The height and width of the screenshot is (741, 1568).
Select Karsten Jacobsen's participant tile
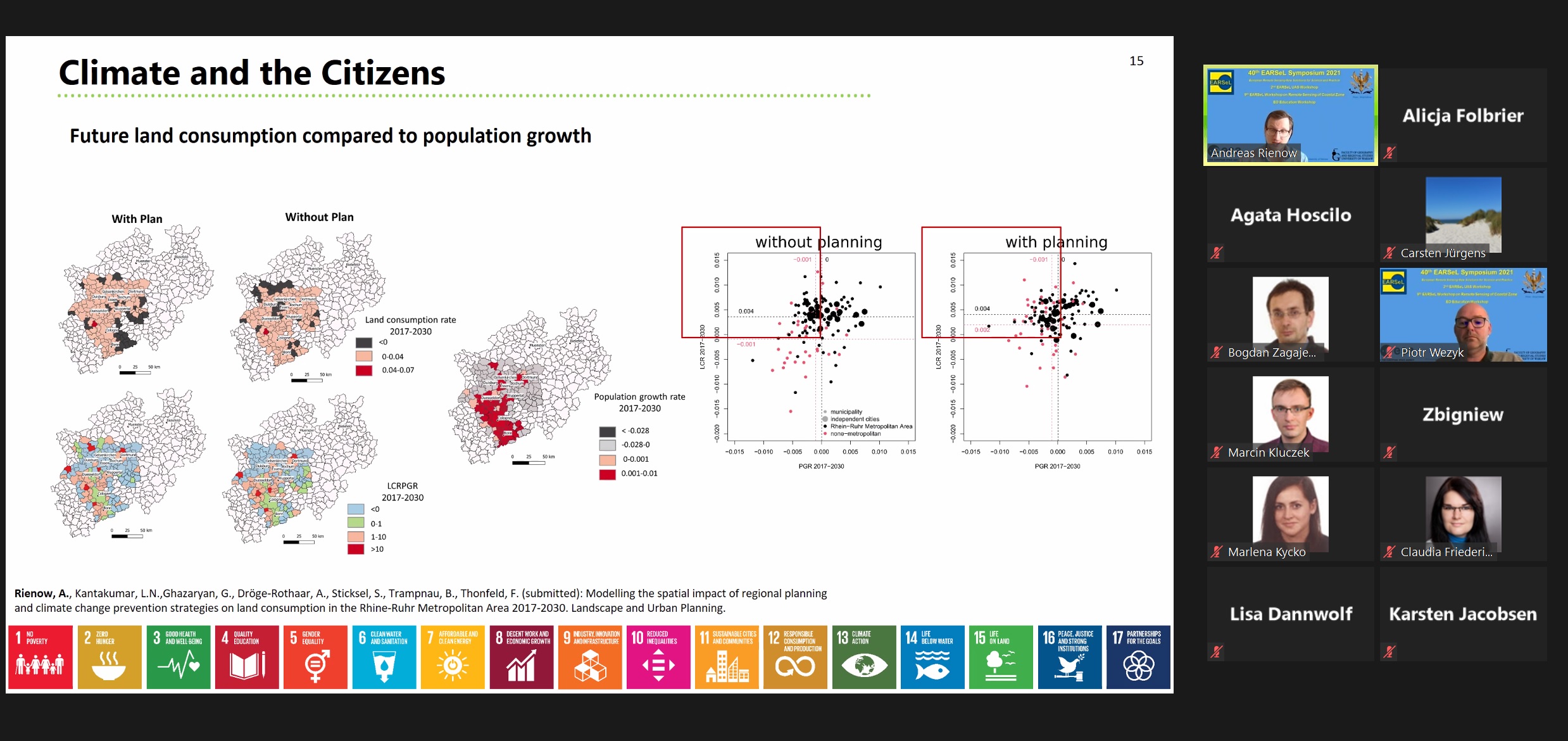(x=1463, y=614)
